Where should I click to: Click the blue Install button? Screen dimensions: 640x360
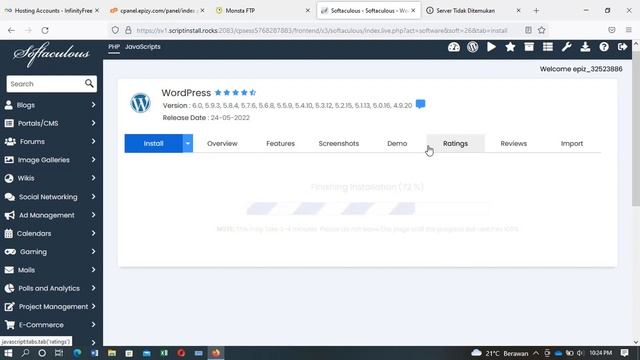coord(153,143)
